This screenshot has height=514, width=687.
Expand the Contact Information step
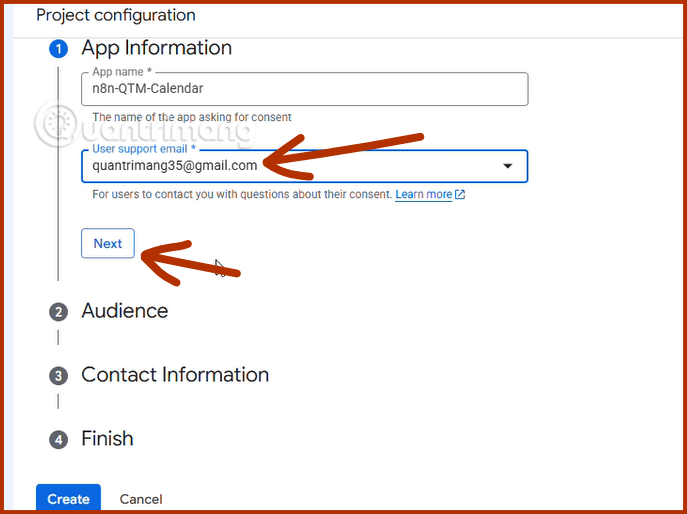click(x=175, y=375)
